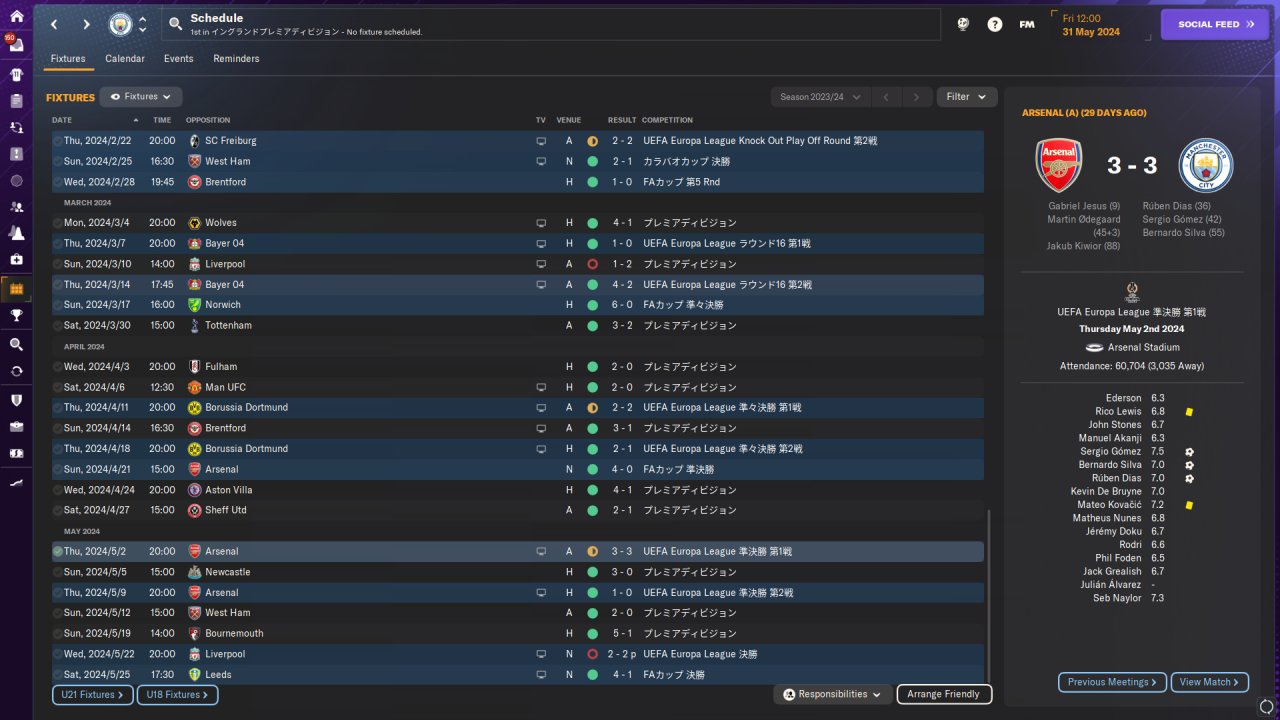The width and height of the screenshot is (1280, 720).
Task: Sort by the Competition column header
Action: [x=668, y=120]
